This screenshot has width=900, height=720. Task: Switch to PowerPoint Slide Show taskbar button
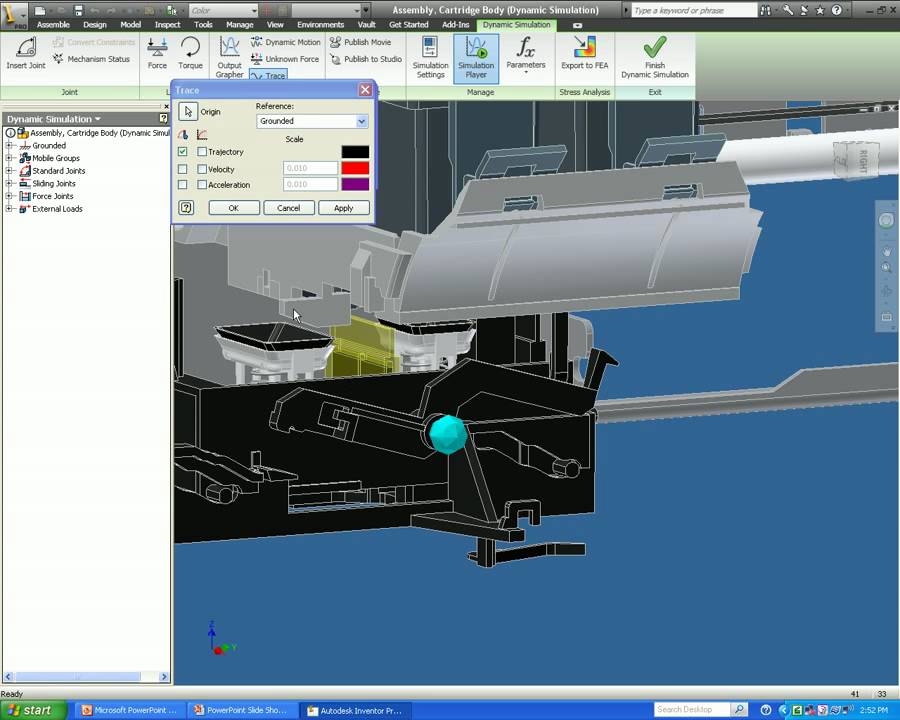coord(243,710)
